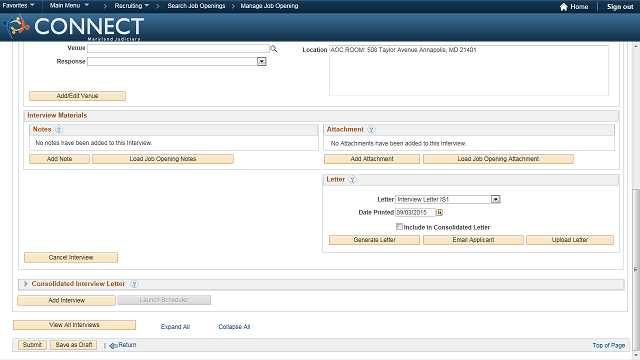Click the Generate Letter button

(x=374, y=240)
